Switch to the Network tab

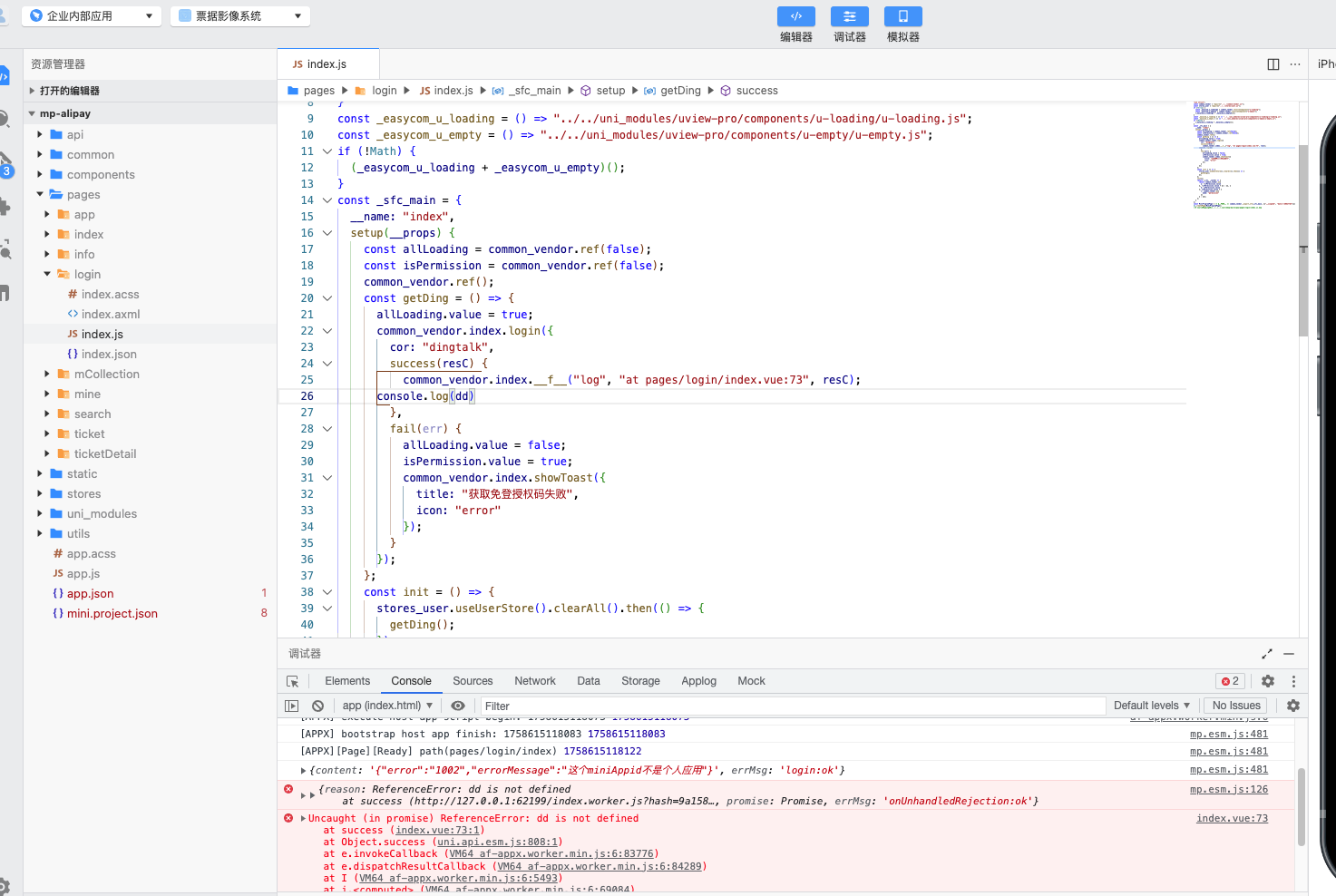coord(534,681)
